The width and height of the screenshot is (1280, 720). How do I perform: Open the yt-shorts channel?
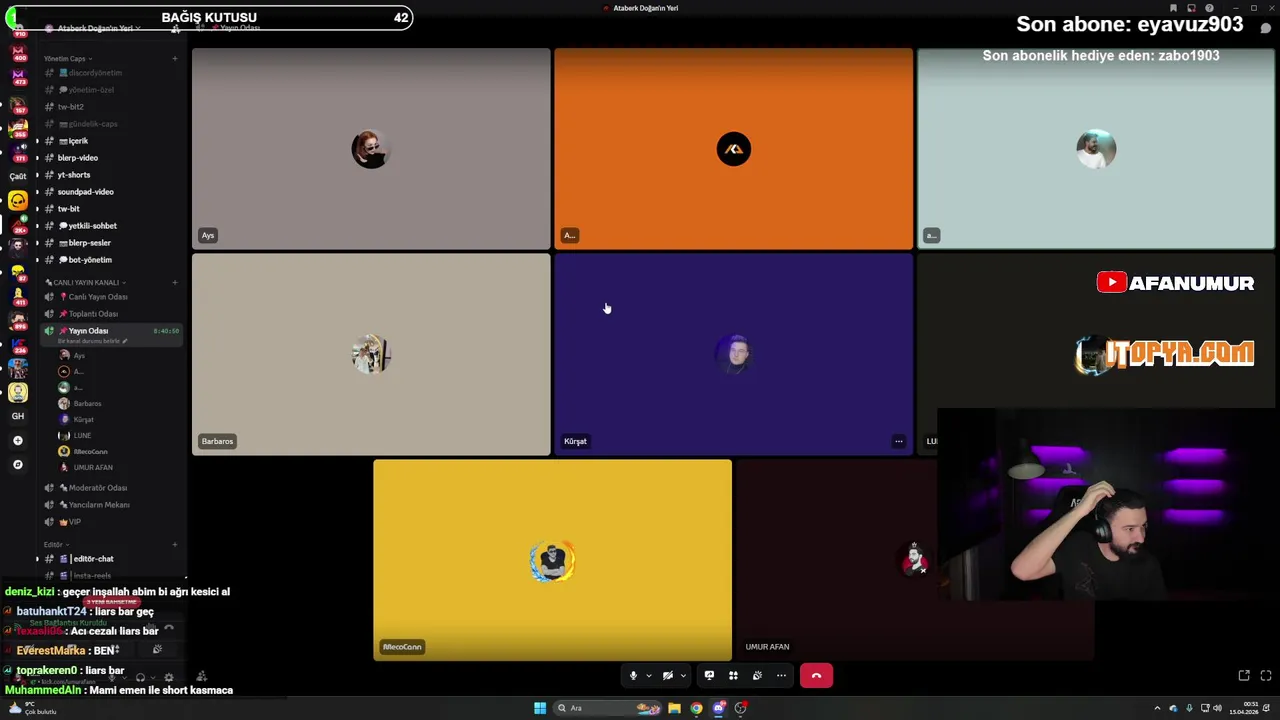110,175
